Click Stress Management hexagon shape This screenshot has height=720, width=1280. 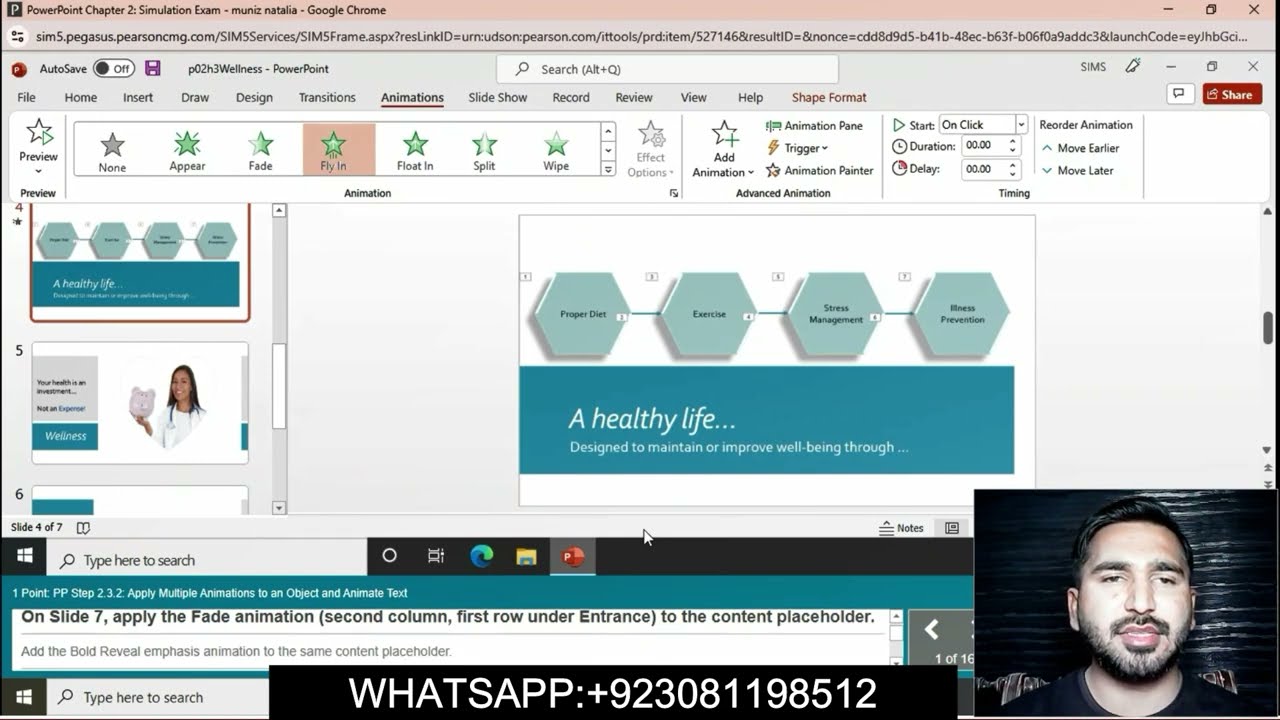[x=836, y=314]
